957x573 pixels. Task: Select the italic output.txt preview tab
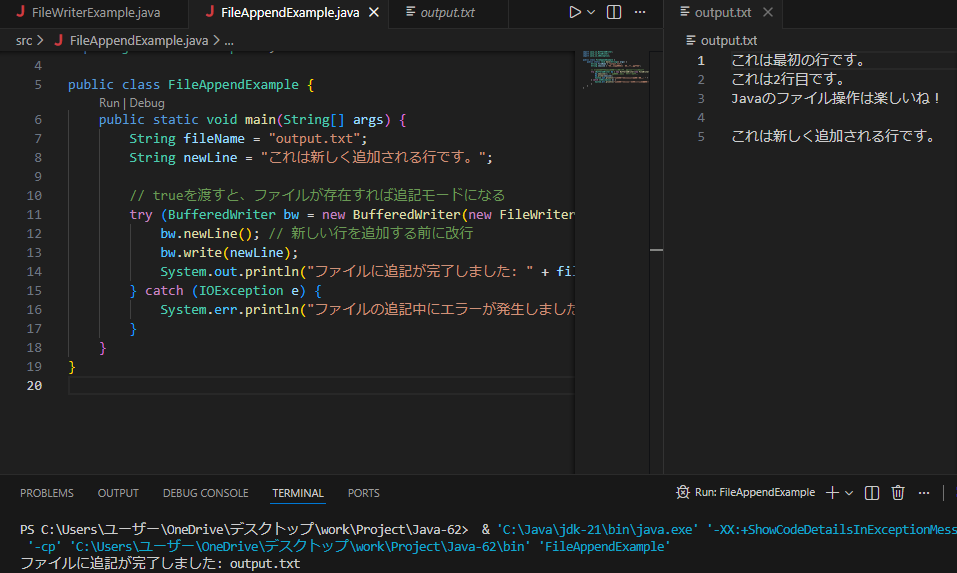(446, 13)
